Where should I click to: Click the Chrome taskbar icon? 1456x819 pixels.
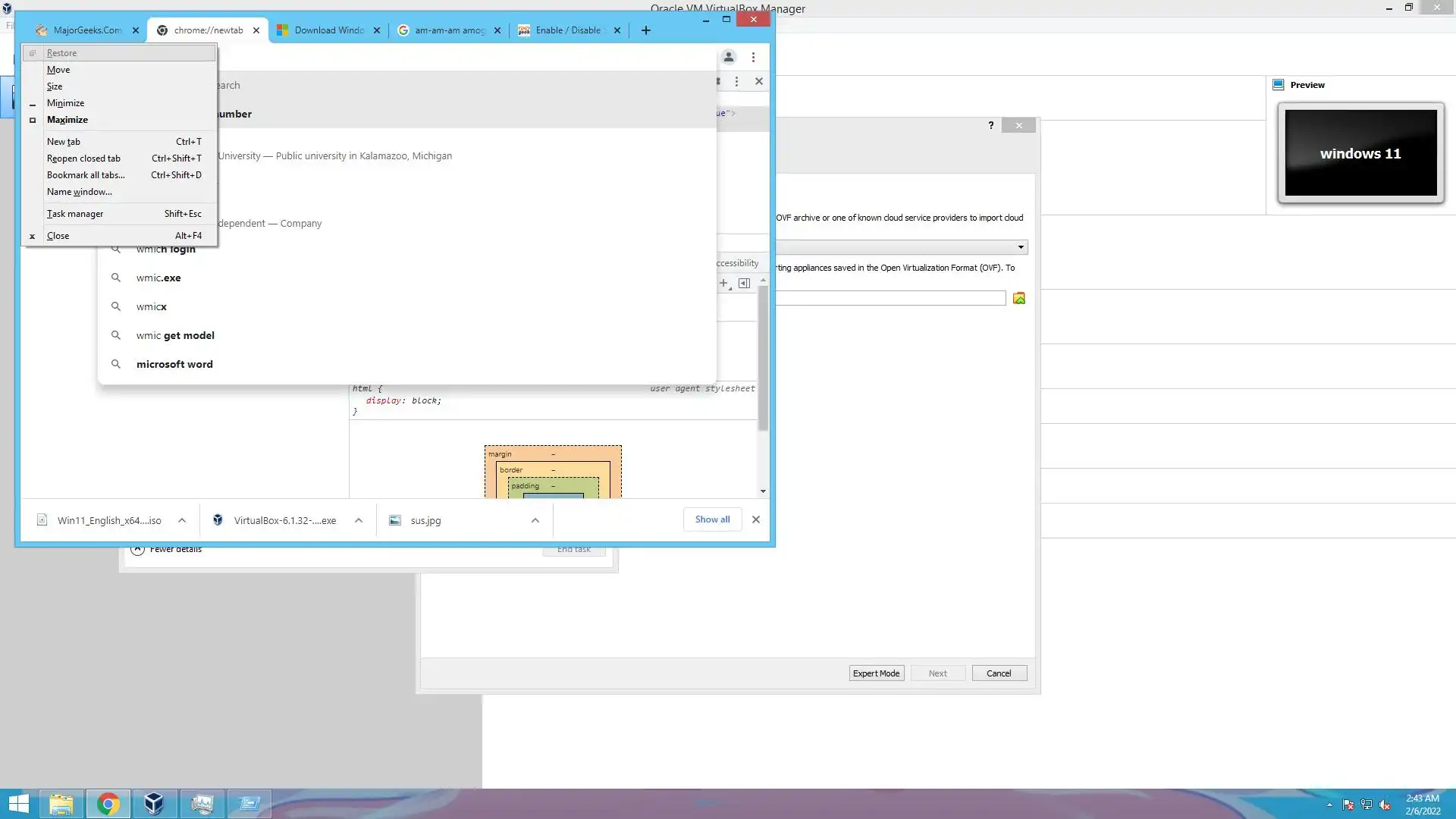108,803
